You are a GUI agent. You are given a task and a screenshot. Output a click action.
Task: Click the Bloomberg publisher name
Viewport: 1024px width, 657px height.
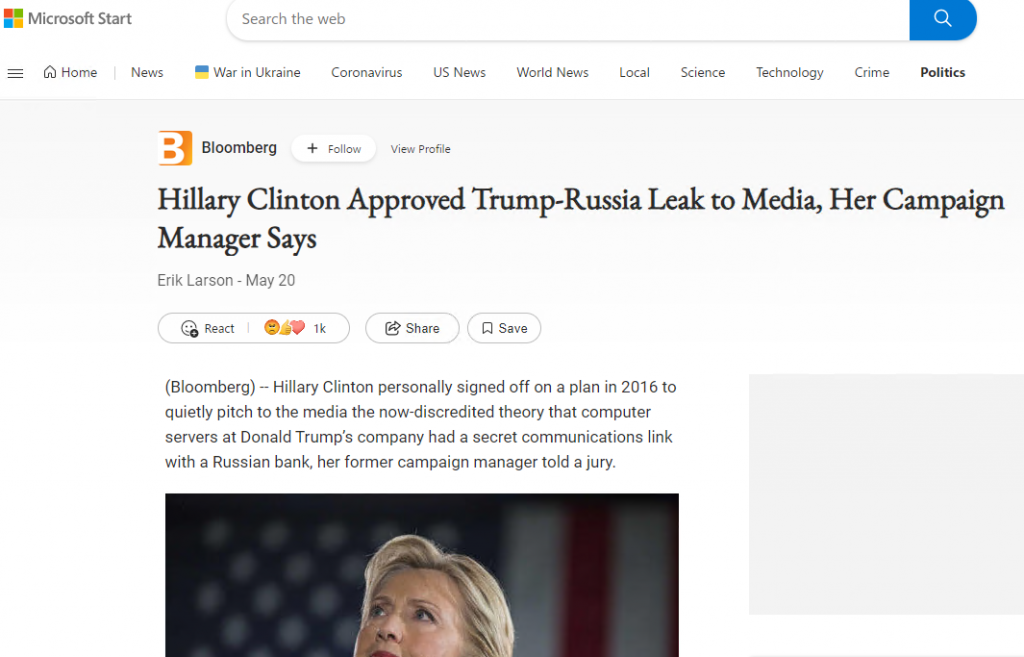point(239,148)
